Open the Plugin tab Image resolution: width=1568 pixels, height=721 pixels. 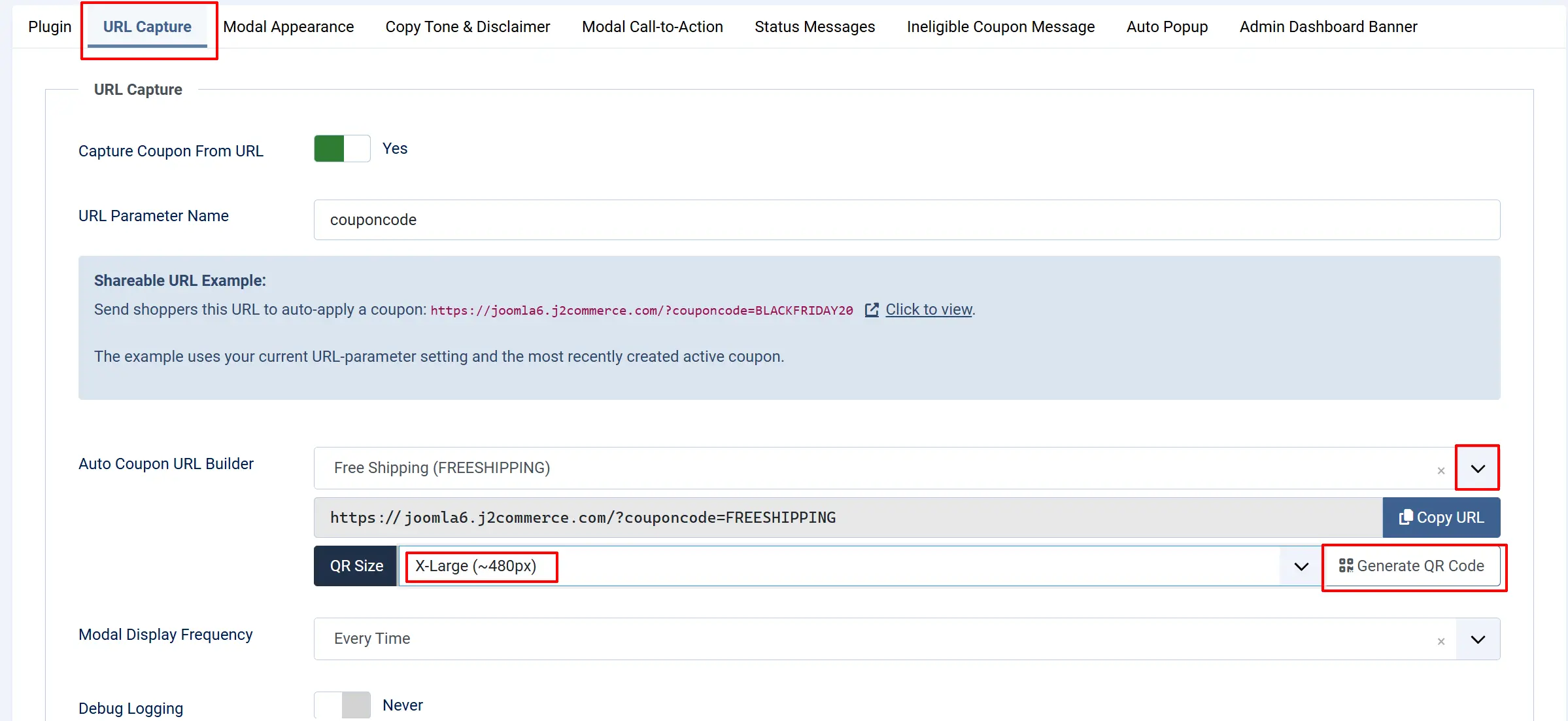click(50, 27)
